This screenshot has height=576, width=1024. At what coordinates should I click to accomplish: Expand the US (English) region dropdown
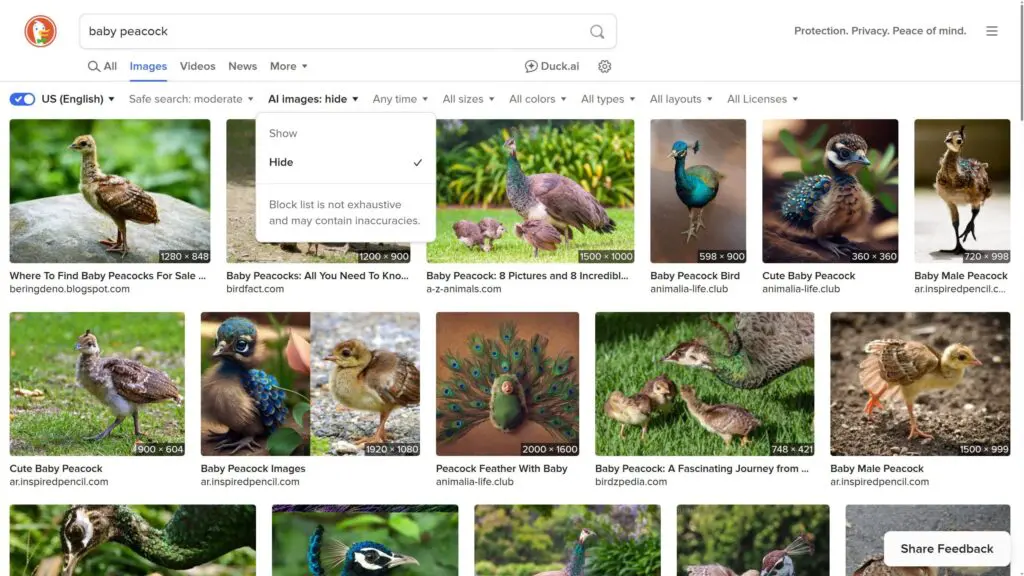[78, 99]
